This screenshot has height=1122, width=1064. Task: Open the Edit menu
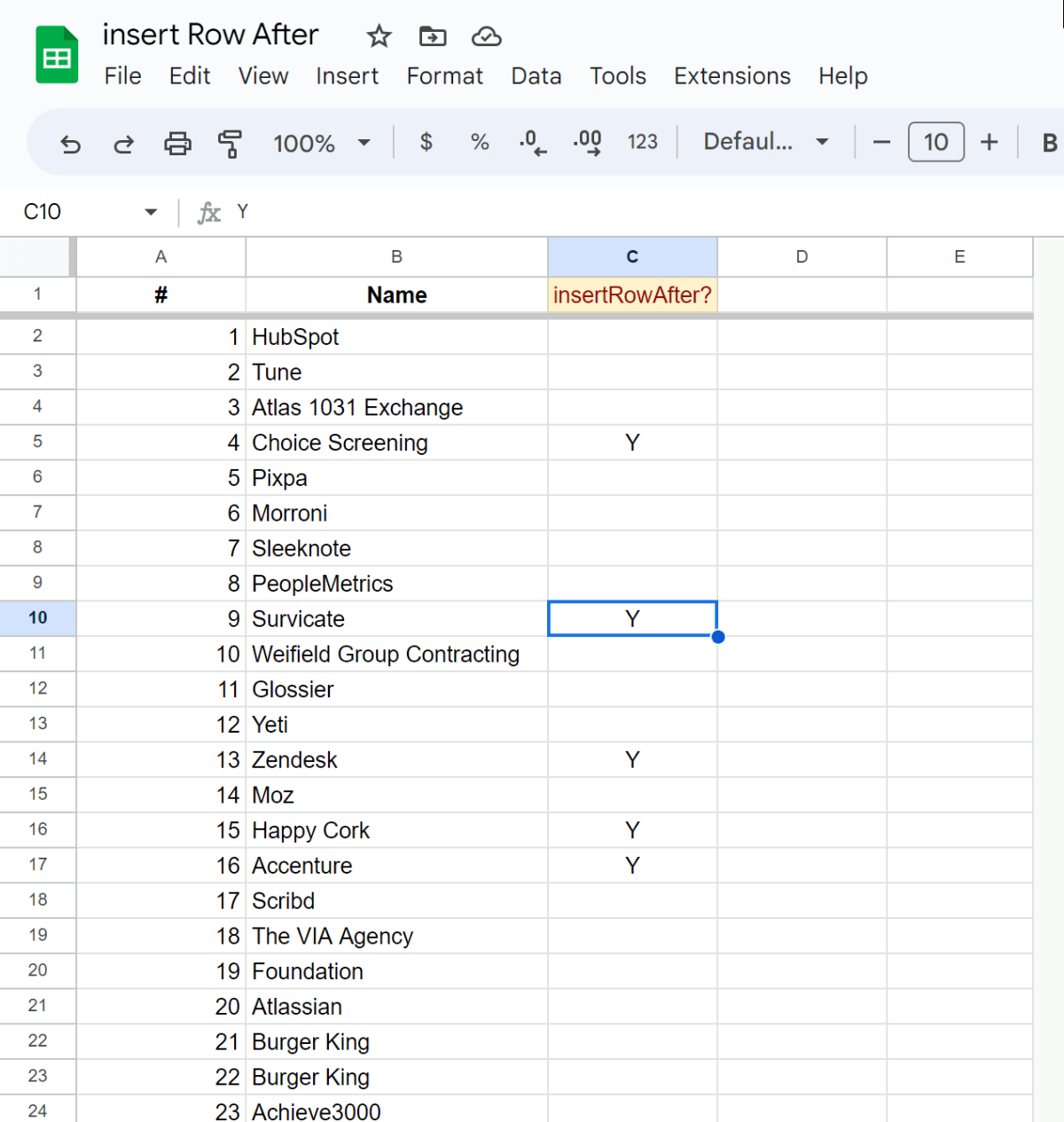tap(190, 76)
